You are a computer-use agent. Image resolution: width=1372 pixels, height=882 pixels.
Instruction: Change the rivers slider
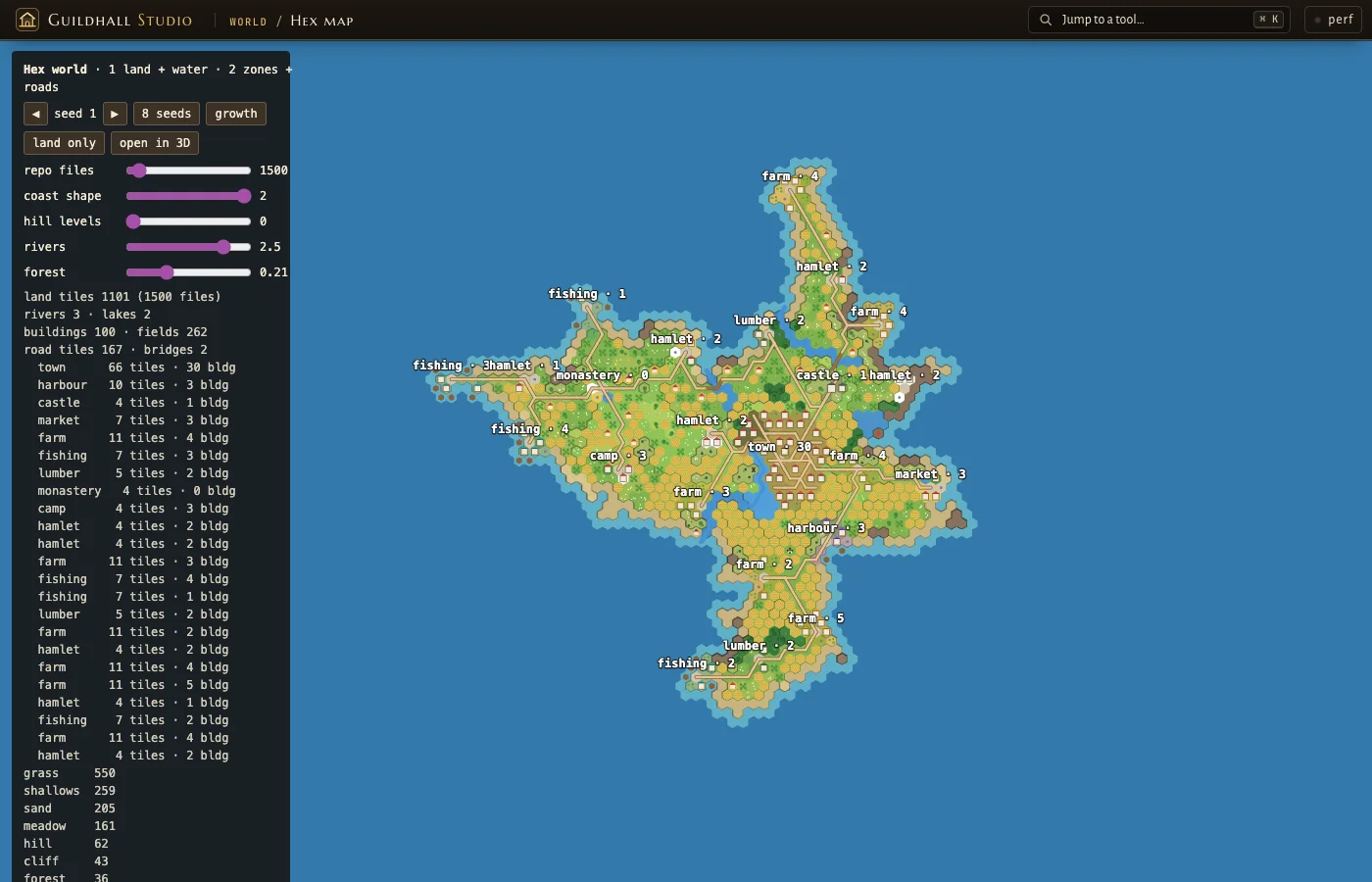tap(188, 247)
